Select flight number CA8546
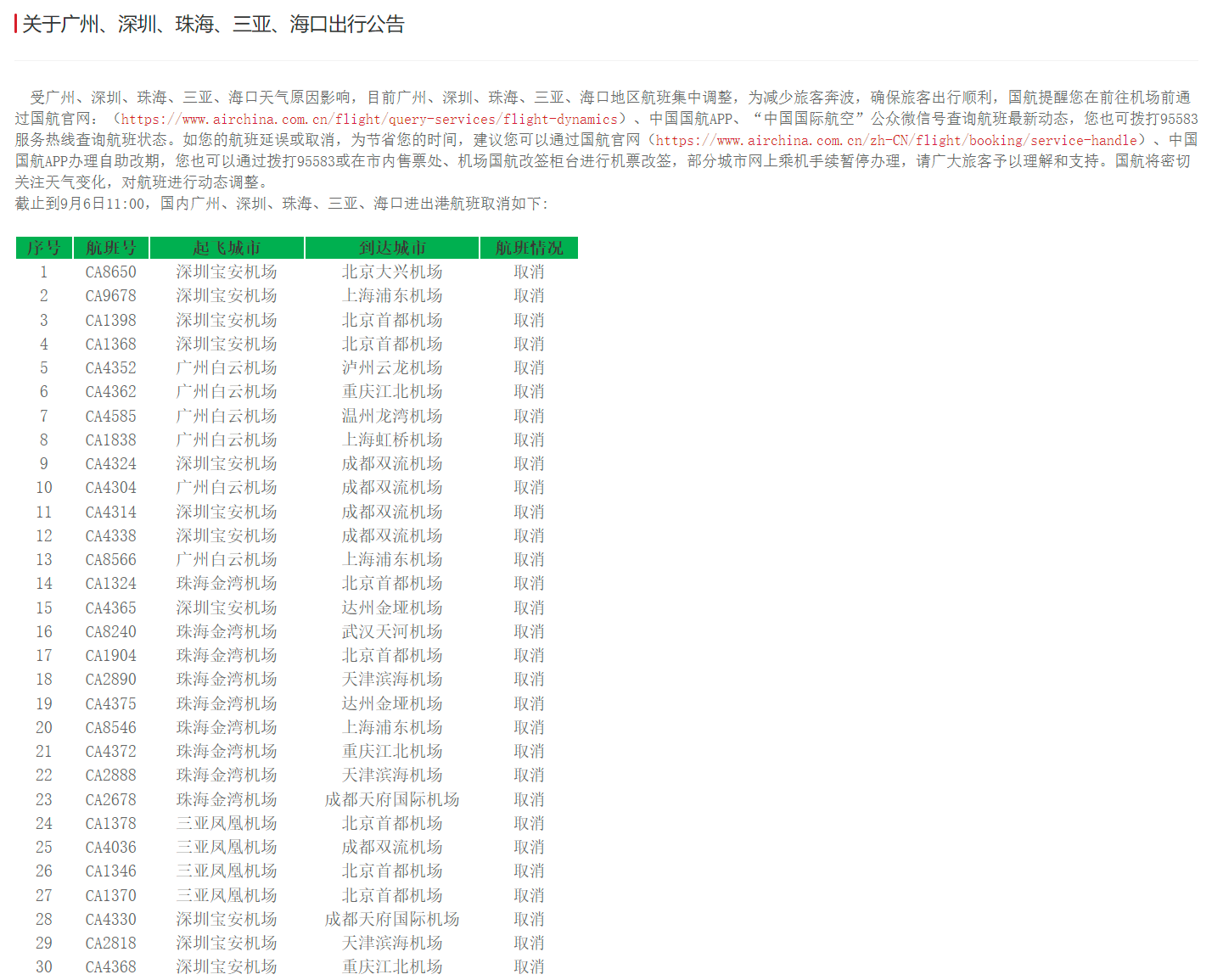The height and width of the screenshot is (980, 1223). 111,728
